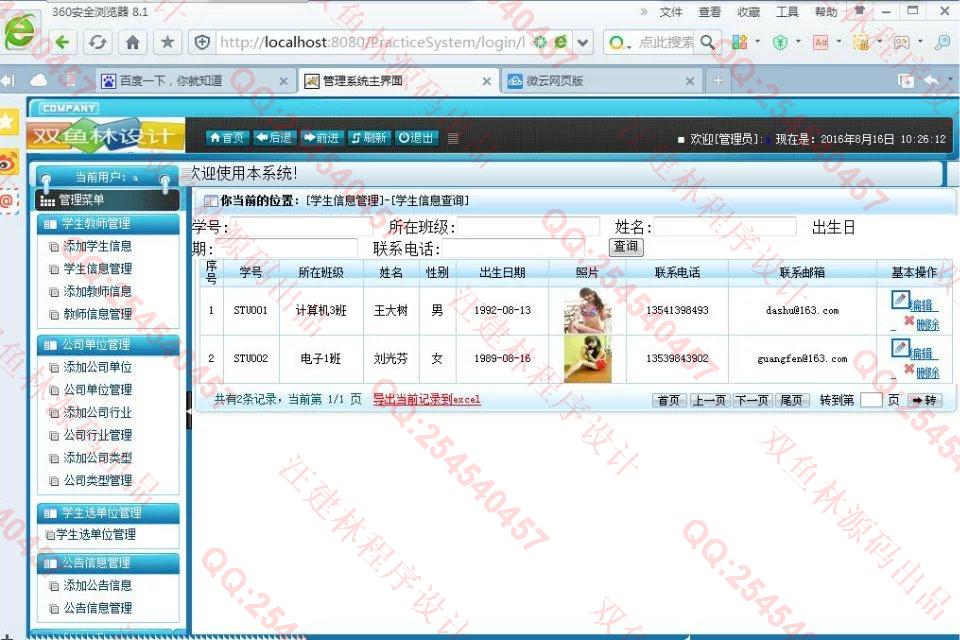Collapse the 学生选单位管理 menu section

pos(108,513)
